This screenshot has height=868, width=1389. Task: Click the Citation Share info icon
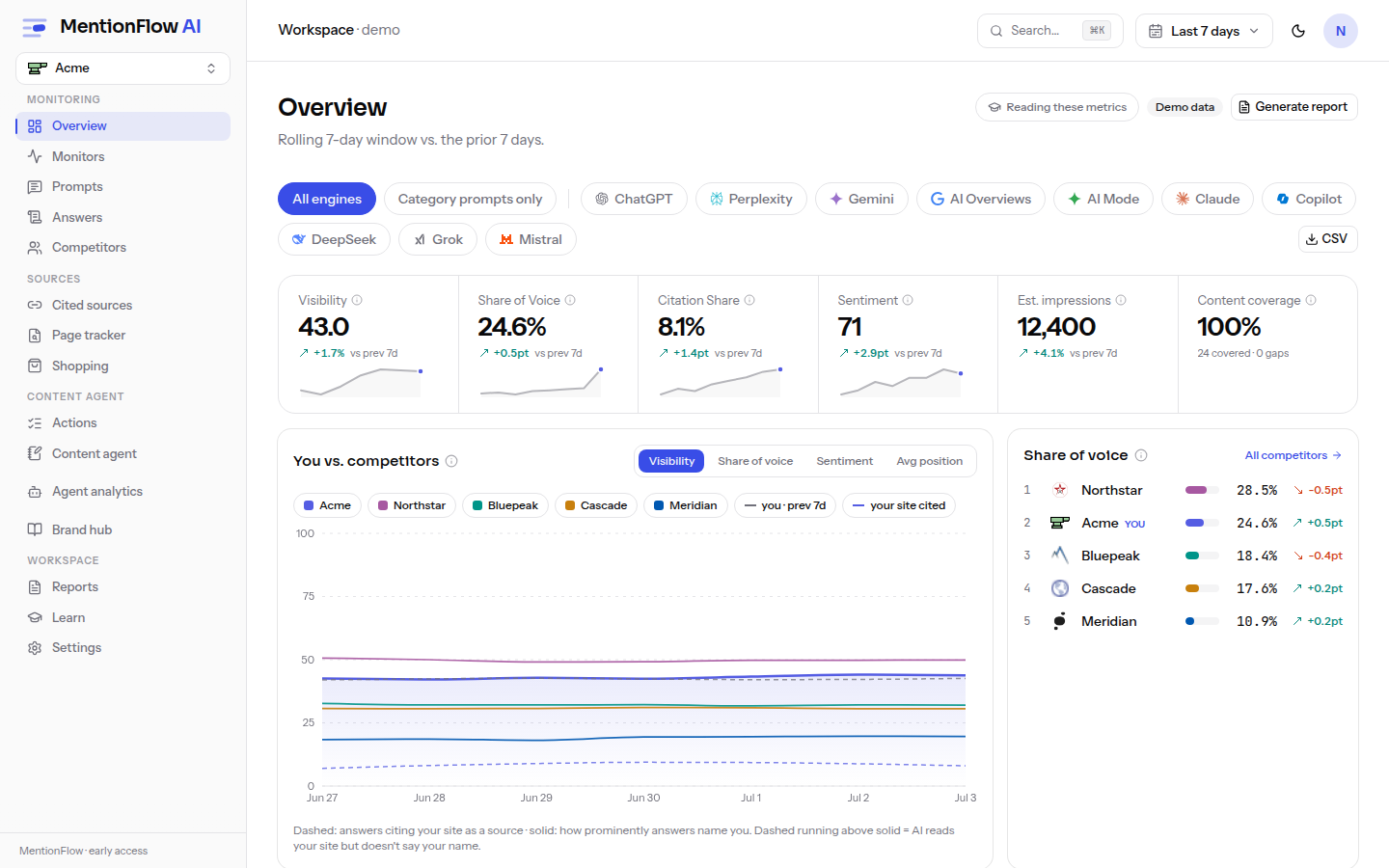749,300
